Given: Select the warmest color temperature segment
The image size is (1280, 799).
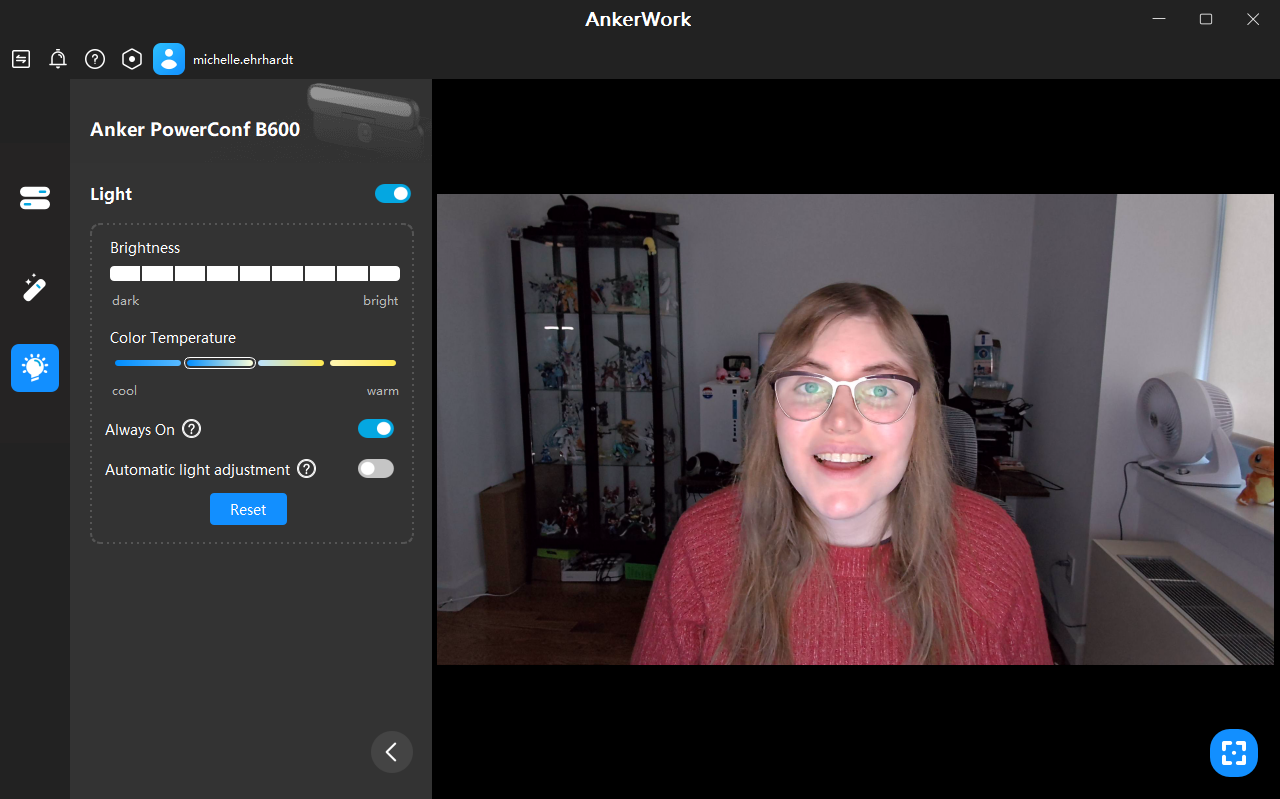Looking at the screenshot, I should click(x=363, y=363).
